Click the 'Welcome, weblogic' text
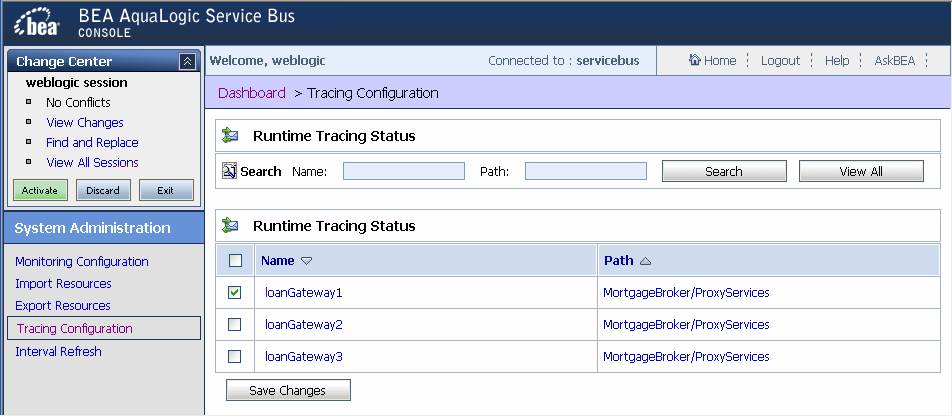 [x=268, y=61]
